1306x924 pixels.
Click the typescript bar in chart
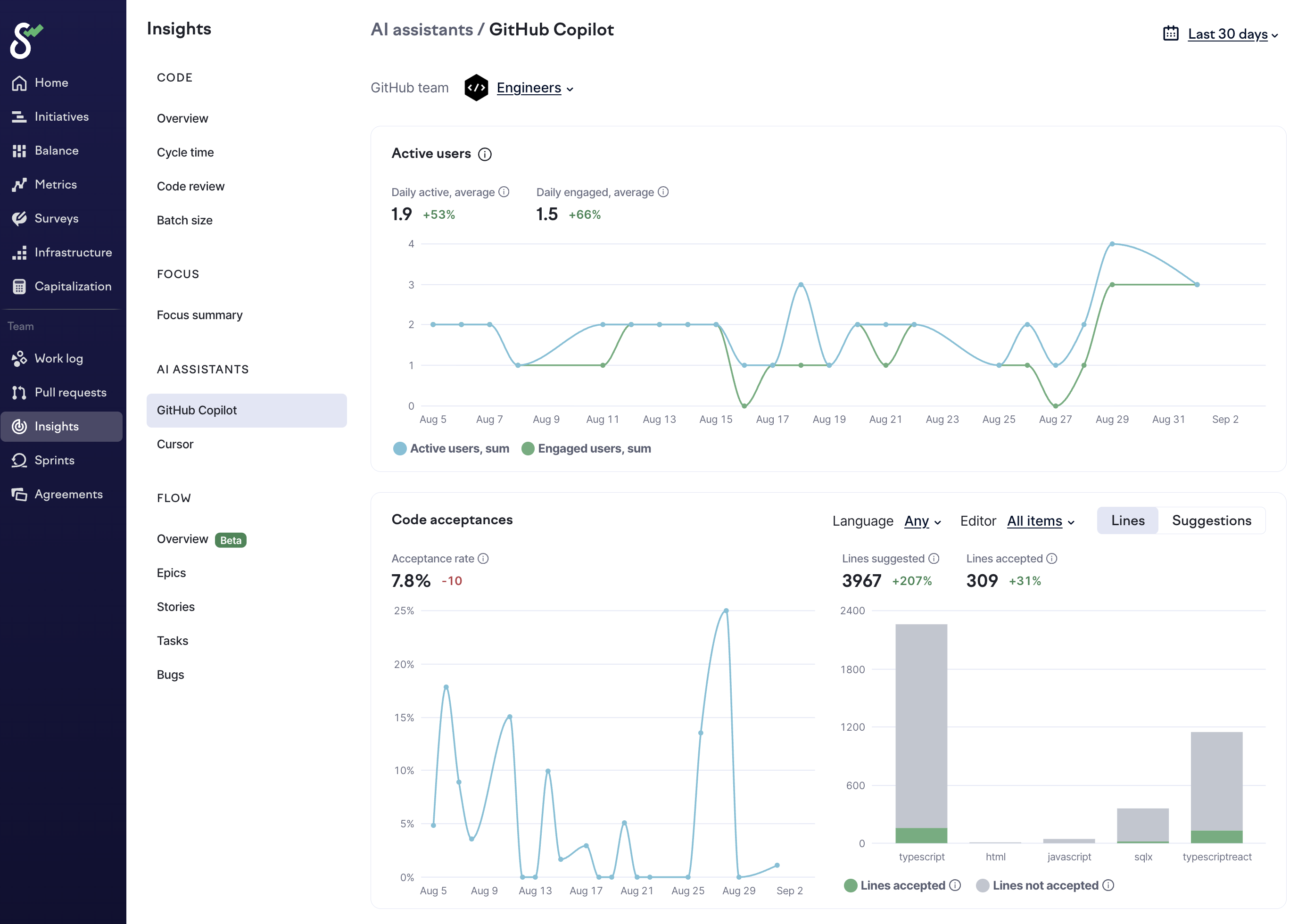pyautogui.click(x=921, y=734)
